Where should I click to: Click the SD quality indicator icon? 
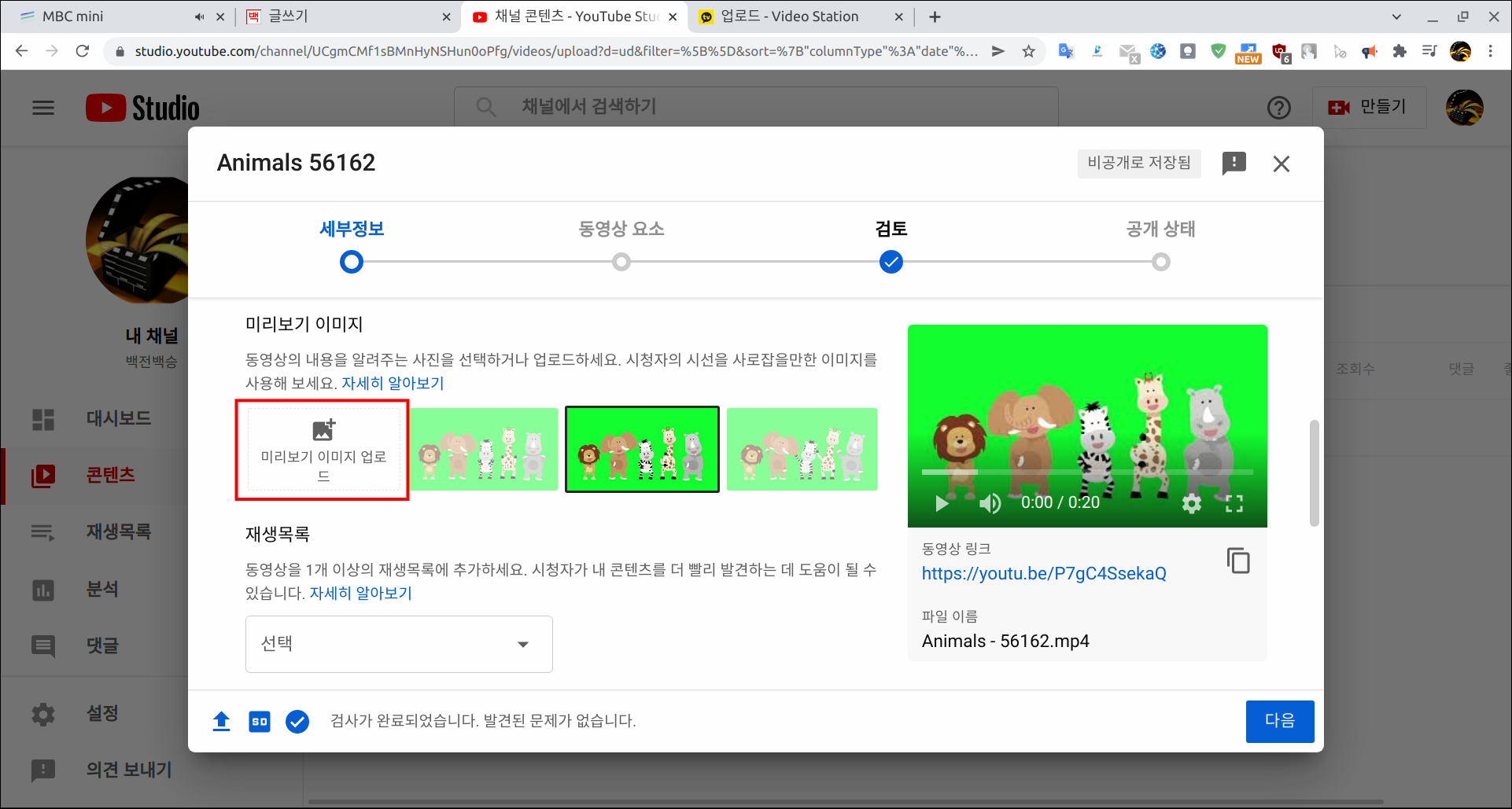click(x=260, y=721)
